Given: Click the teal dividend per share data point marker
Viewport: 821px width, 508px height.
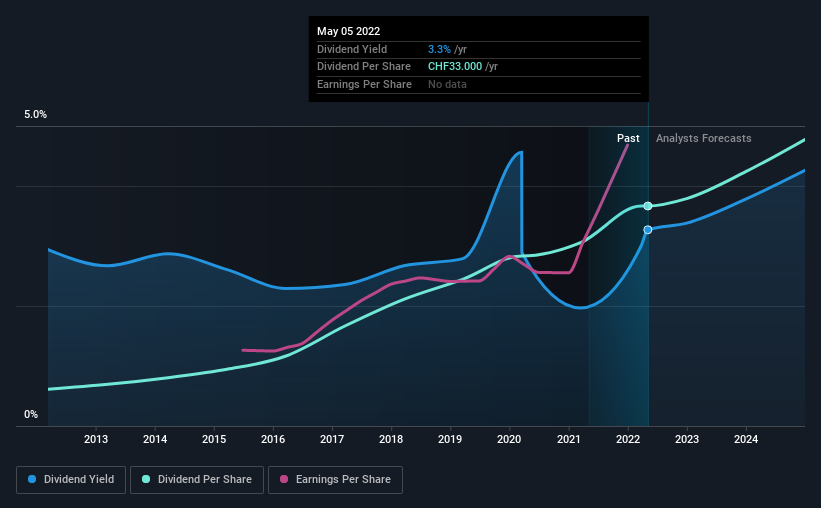Looking at the screenshot, I should (x=648, y=206).
